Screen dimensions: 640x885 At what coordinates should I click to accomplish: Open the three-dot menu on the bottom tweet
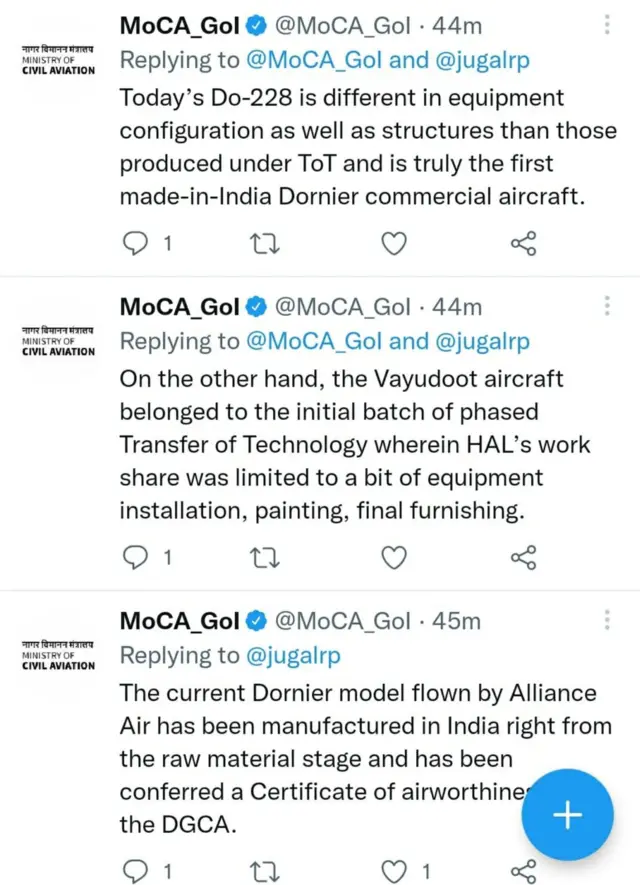[607, 618]
